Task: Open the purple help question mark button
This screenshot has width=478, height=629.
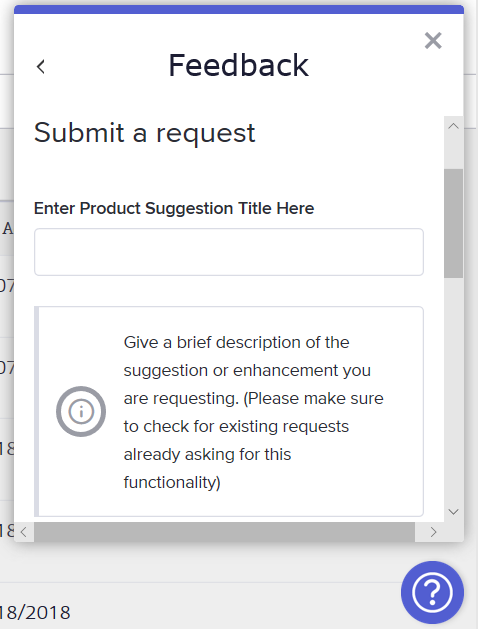Action: 432,592
